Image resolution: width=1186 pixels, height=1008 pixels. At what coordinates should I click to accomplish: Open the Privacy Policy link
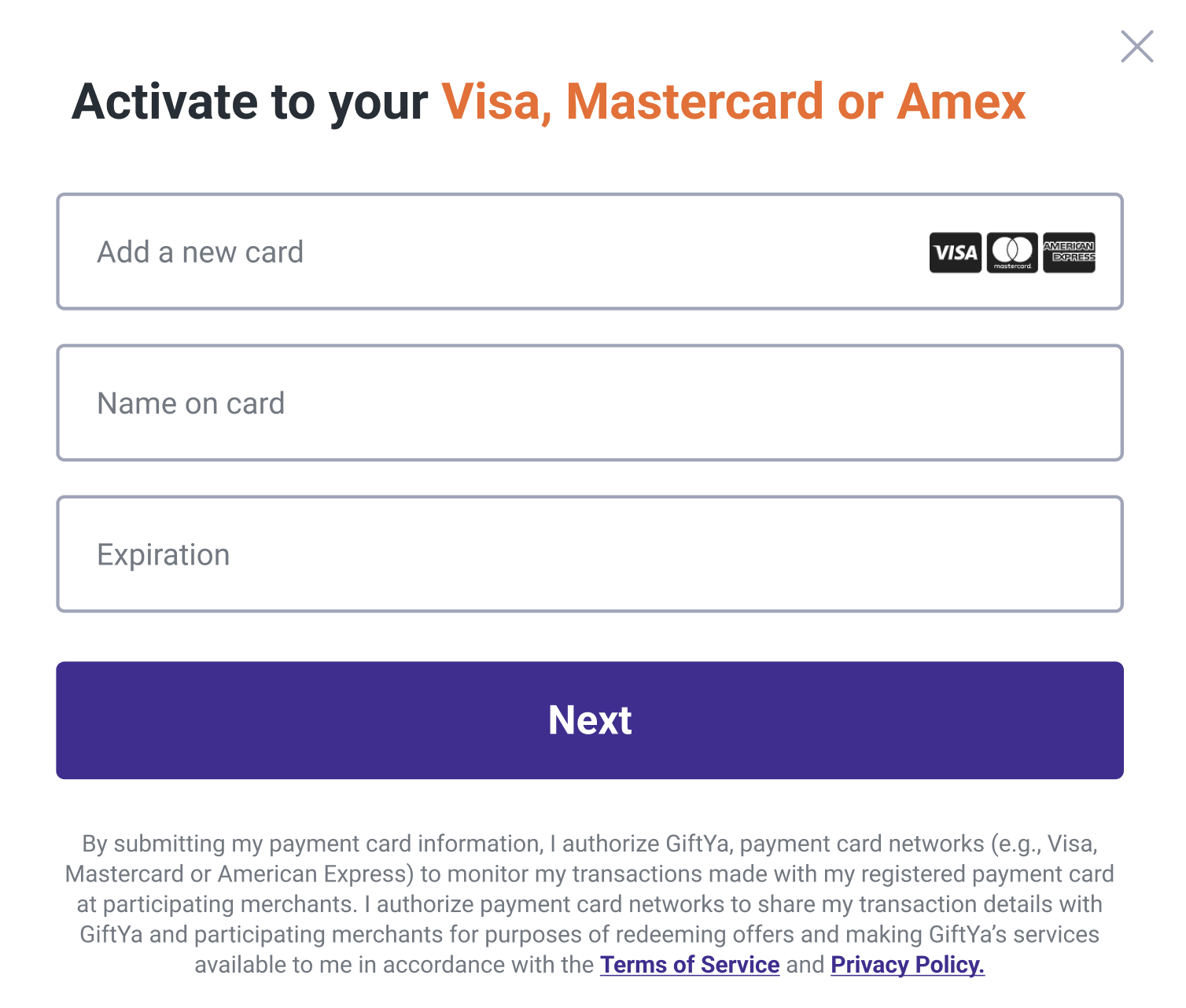[x=908, y=965]
